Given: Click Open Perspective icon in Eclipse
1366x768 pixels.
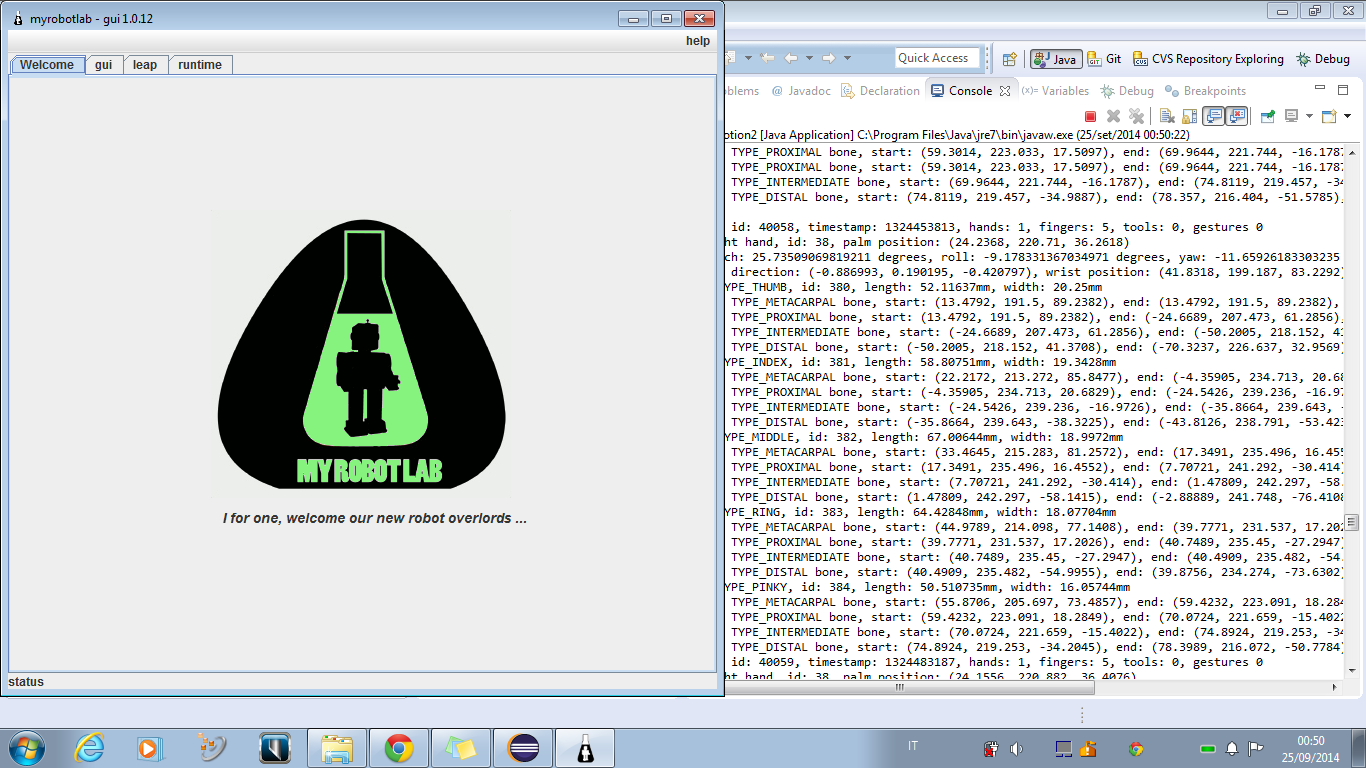Looking at the screenshot, I should pos(1009,59).
